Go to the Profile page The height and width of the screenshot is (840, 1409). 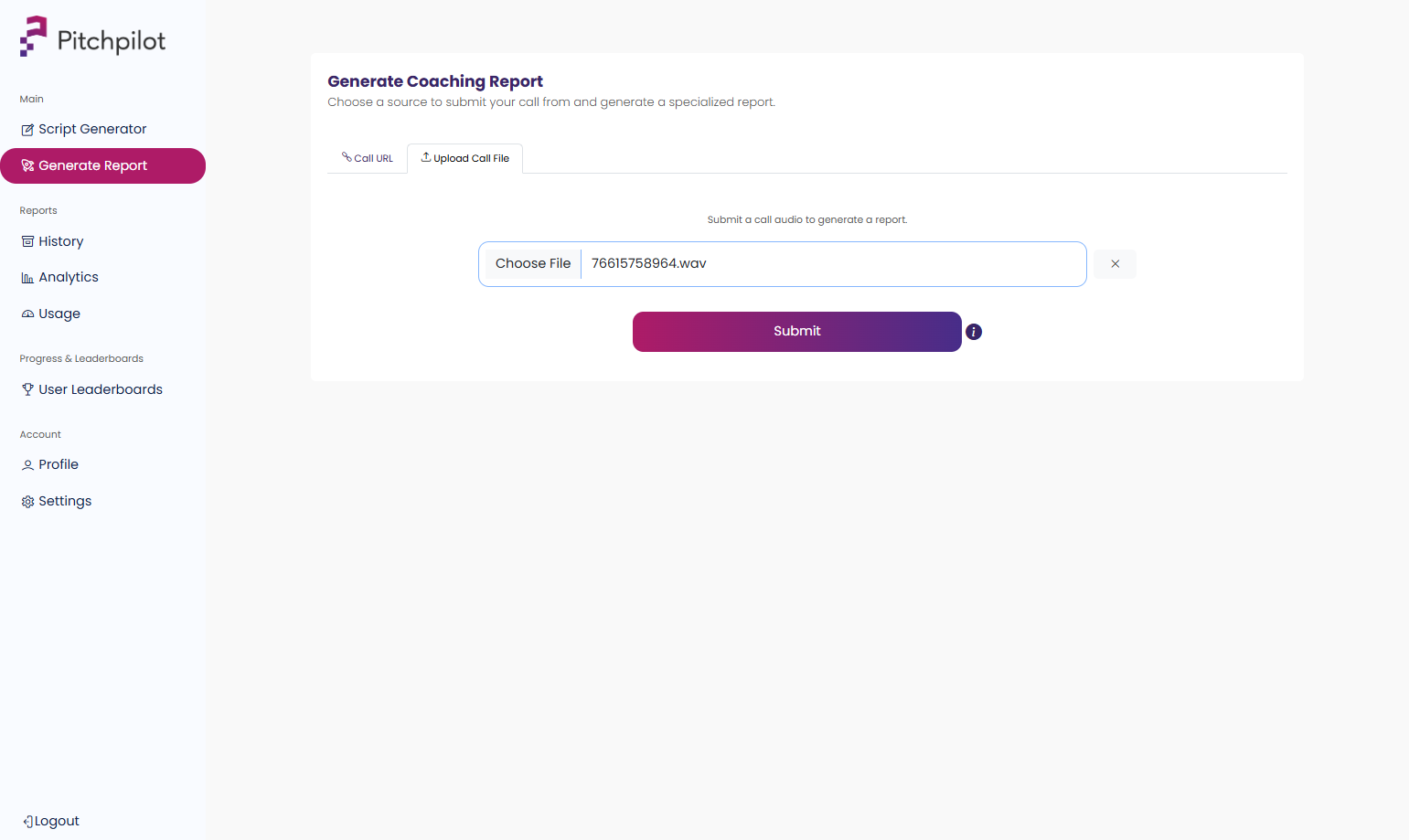[x=102, y=465]
